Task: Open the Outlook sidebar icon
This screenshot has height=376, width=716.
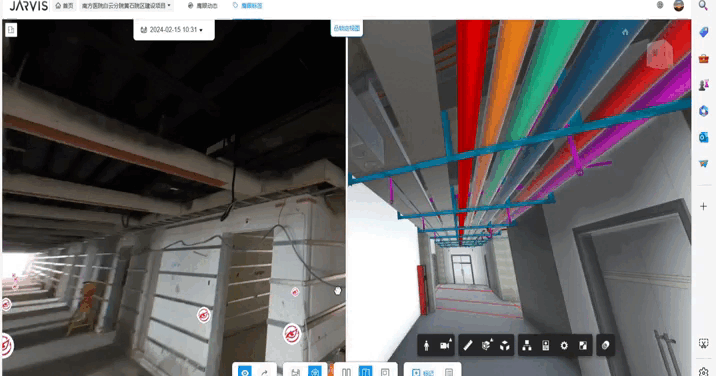Action: pyautogui.click(x=704, y=137)
